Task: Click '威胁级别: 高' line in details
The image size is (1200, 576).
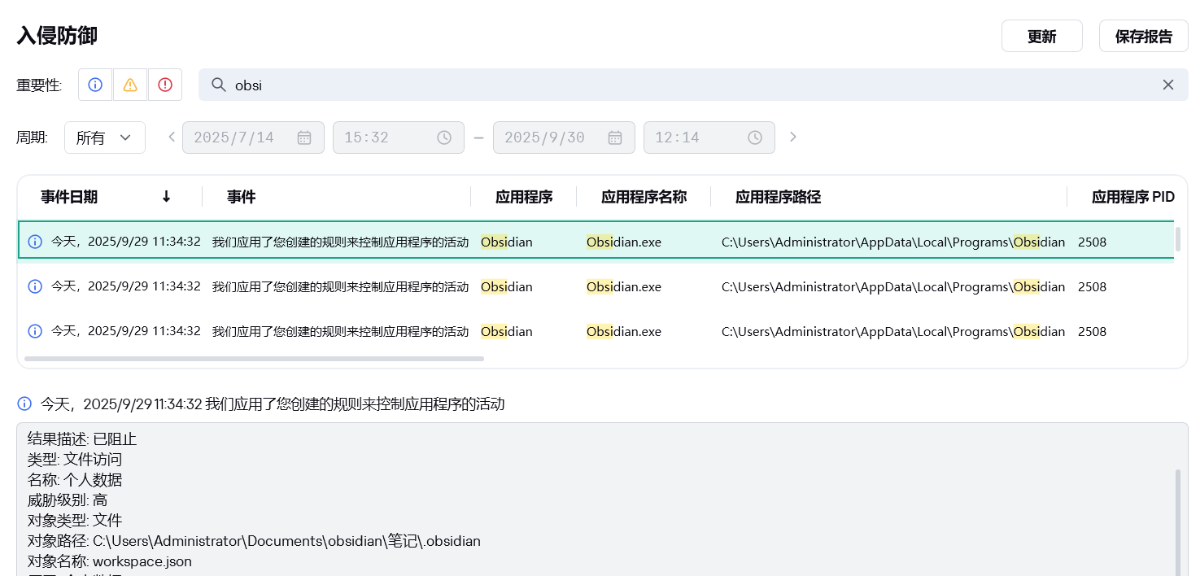Action: click(x=68, y=500)
